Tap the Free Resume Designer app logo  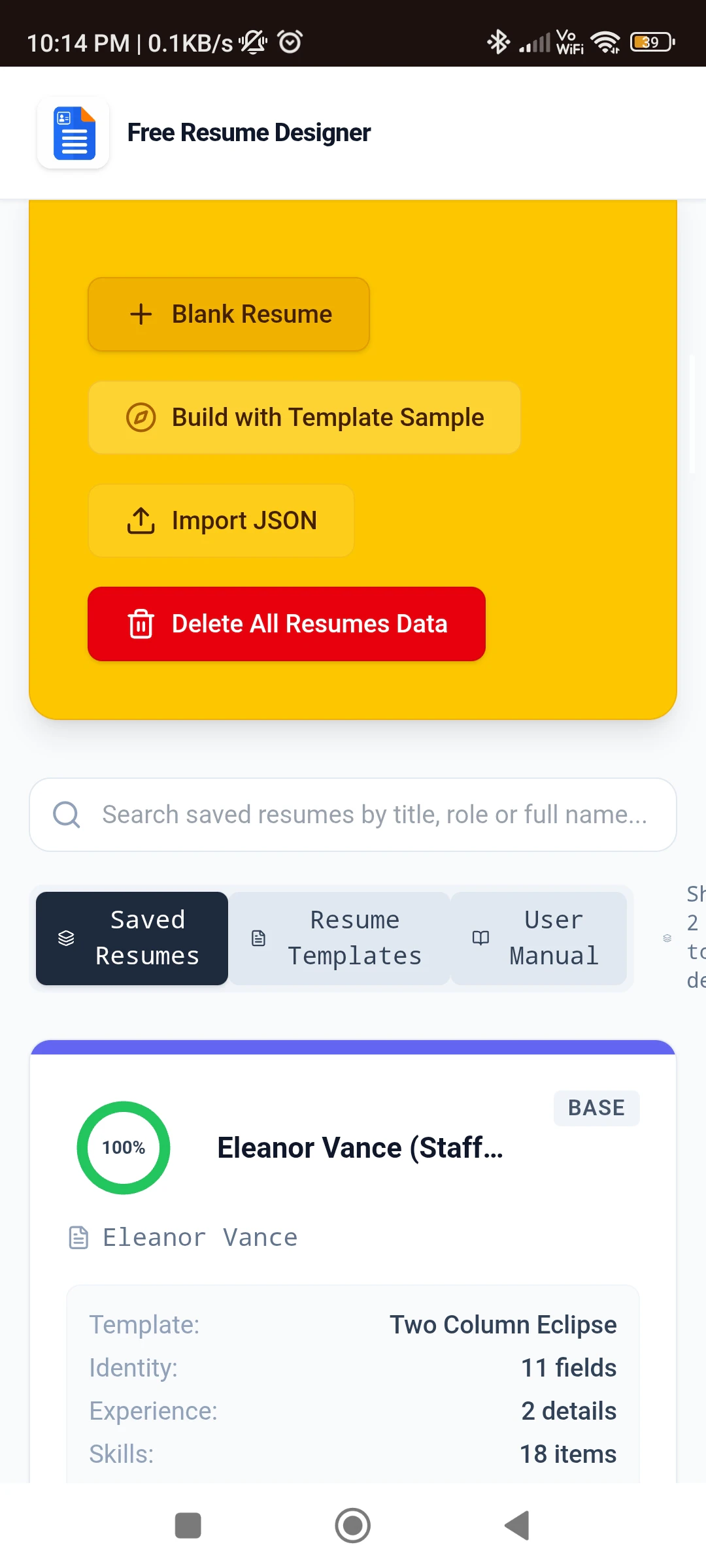click(x=73, y=133)
